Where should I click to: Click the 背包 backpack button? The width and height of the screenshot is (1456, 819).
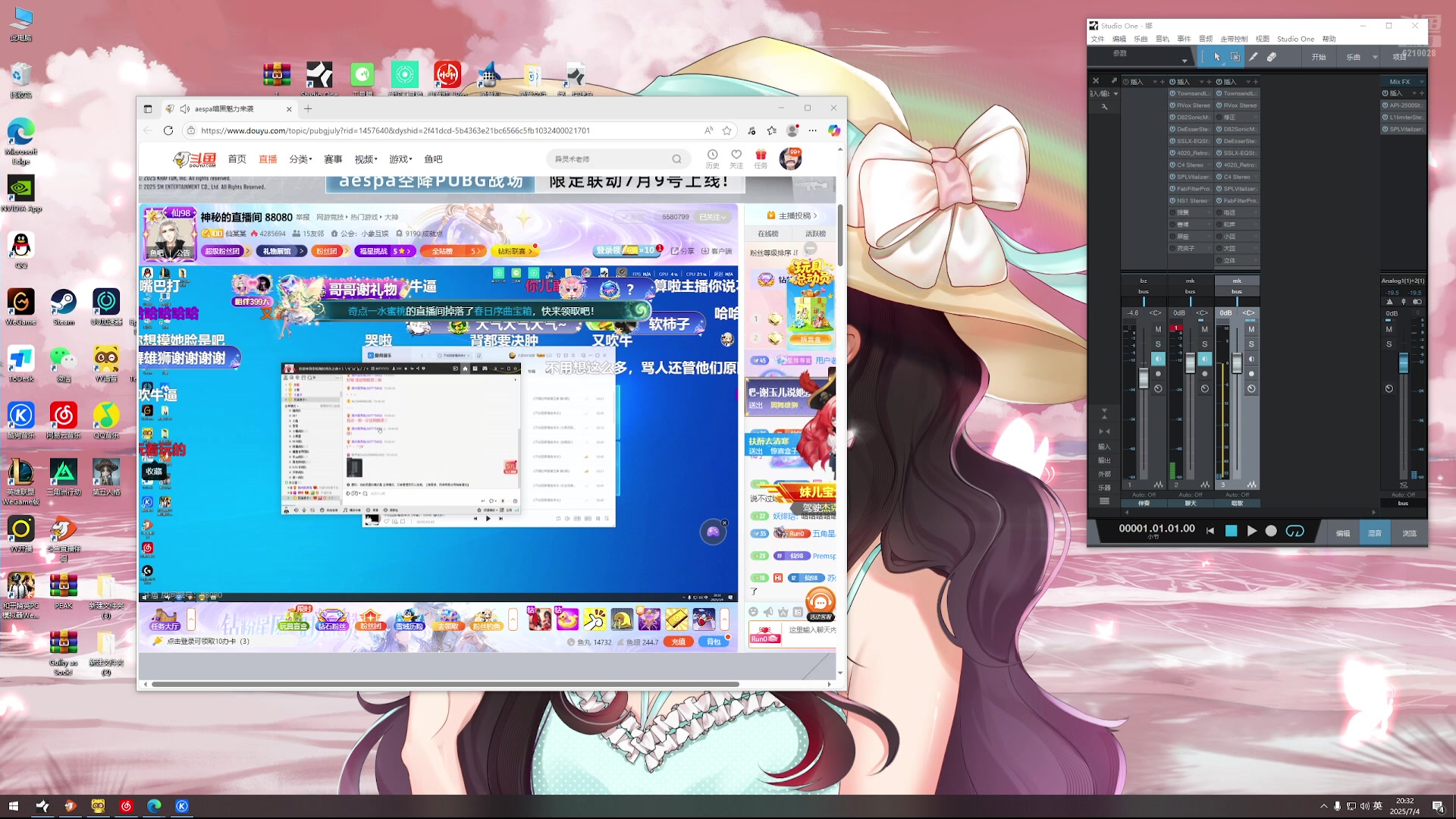coord(714,642)
